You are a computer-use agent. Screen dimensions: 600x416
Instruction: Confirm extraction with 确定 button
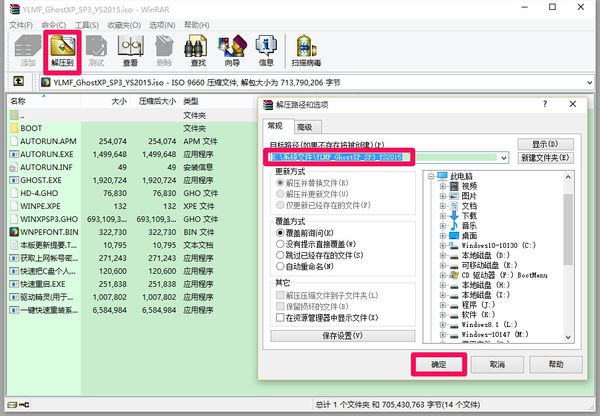click(439, 364)
